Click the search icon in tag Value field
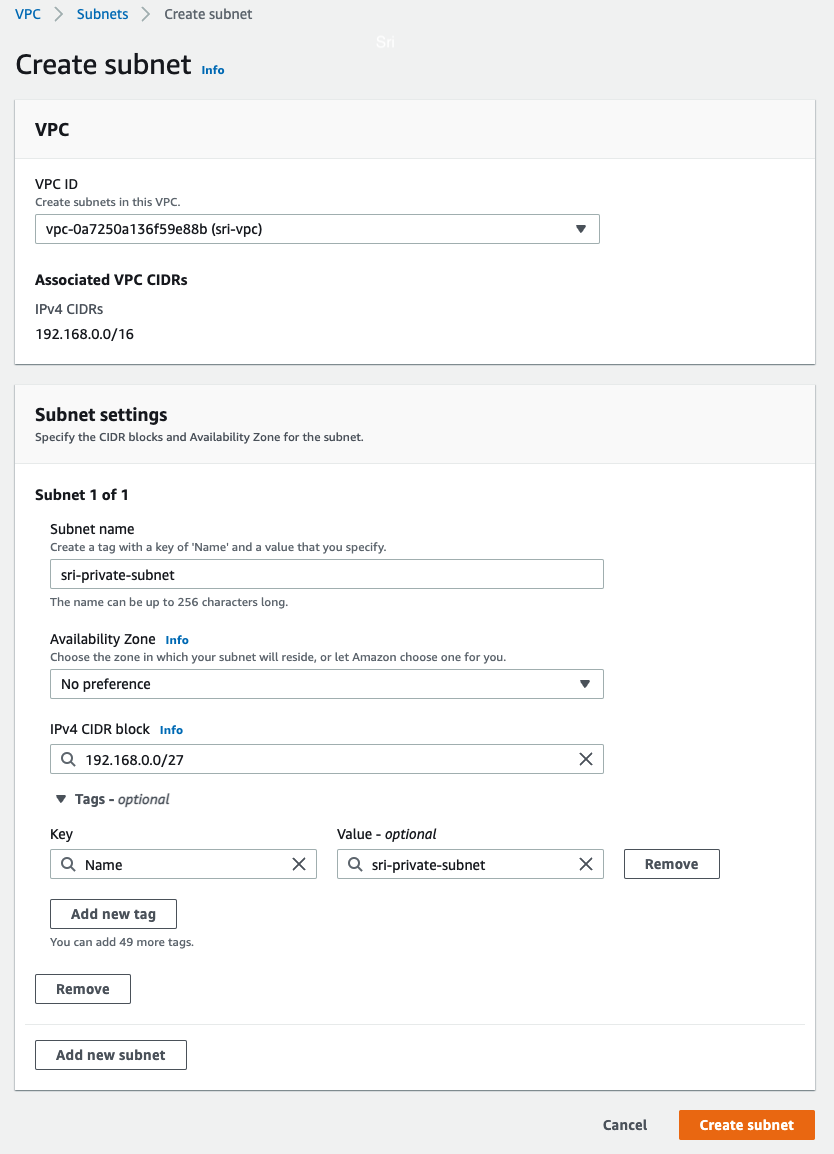The width and height of the screenshot is (834, 1154). [355, 865]
